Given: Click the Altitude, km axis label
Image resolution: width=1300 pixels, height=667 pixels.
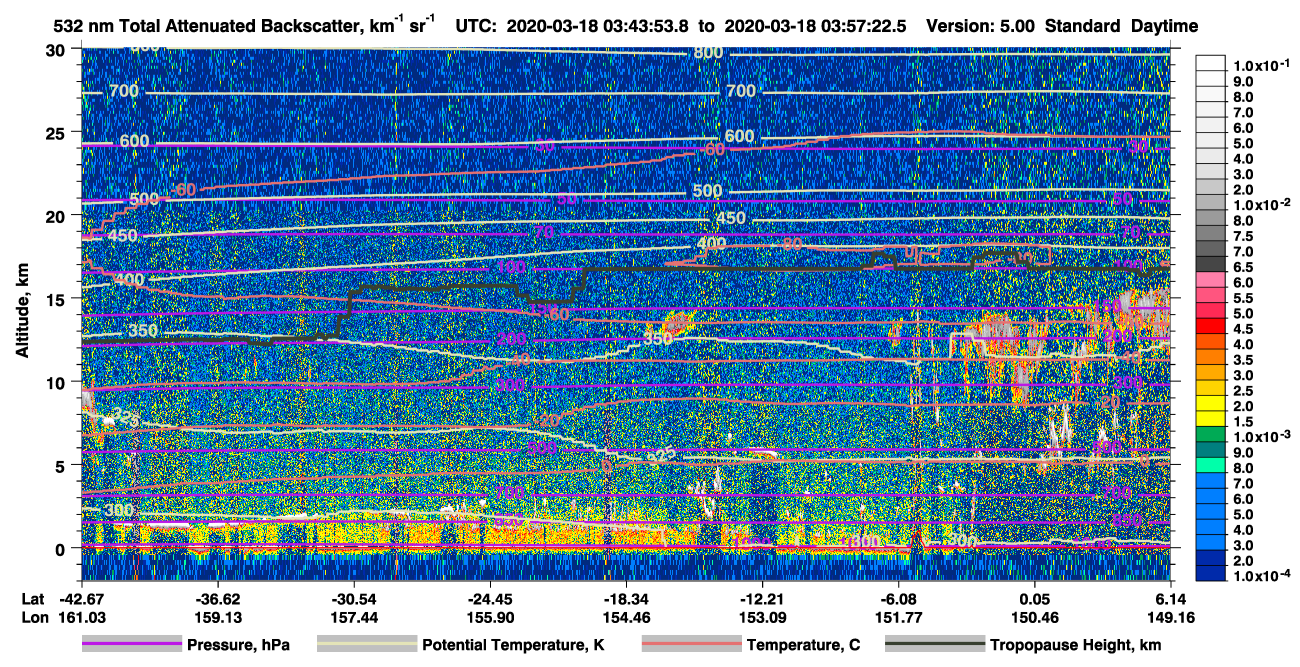Looking at the screenshot, I should click(23, 311).
